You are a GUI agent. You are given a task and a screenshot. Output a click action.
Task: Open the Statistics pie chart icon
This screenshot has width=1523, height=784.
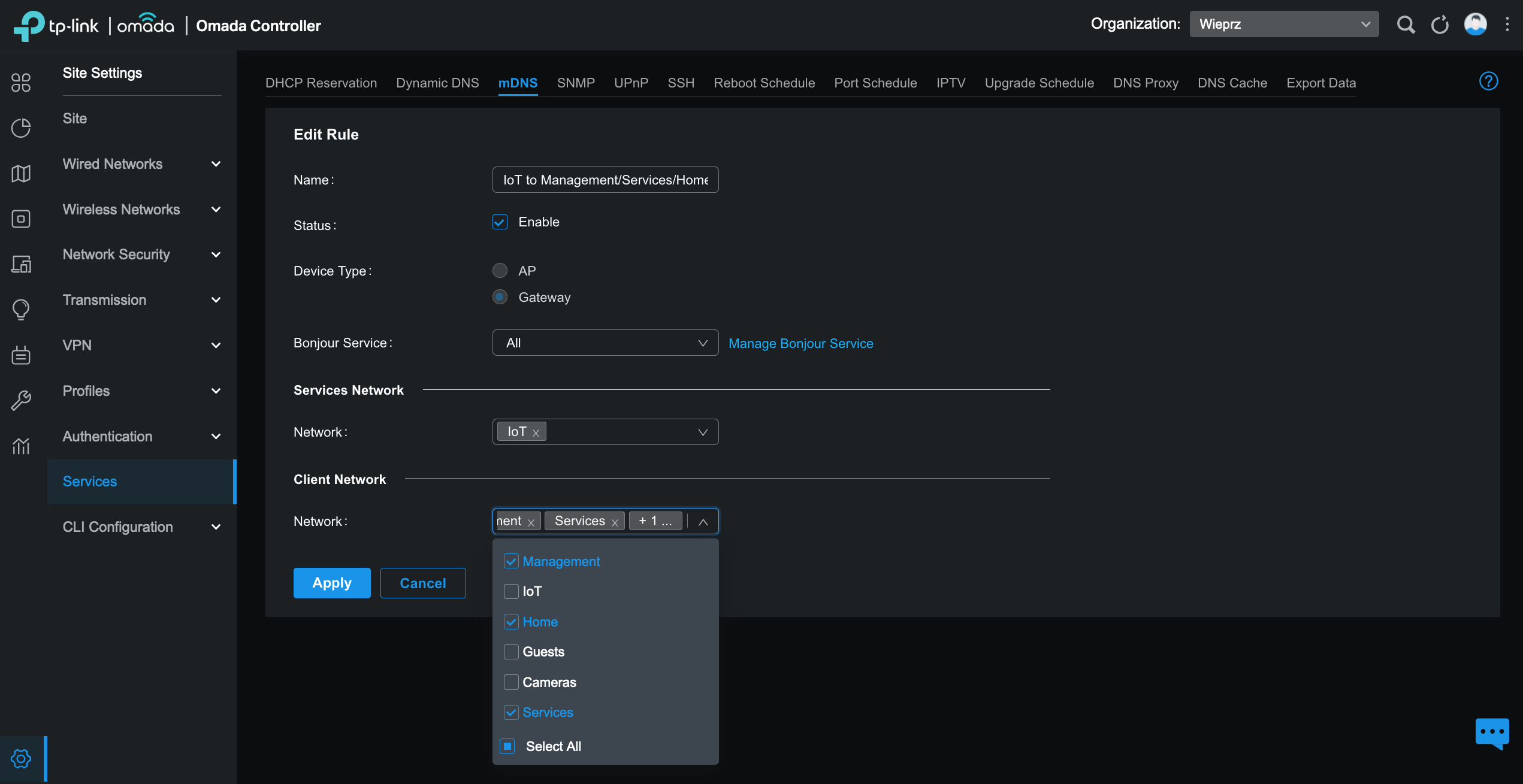click(21, 128)
